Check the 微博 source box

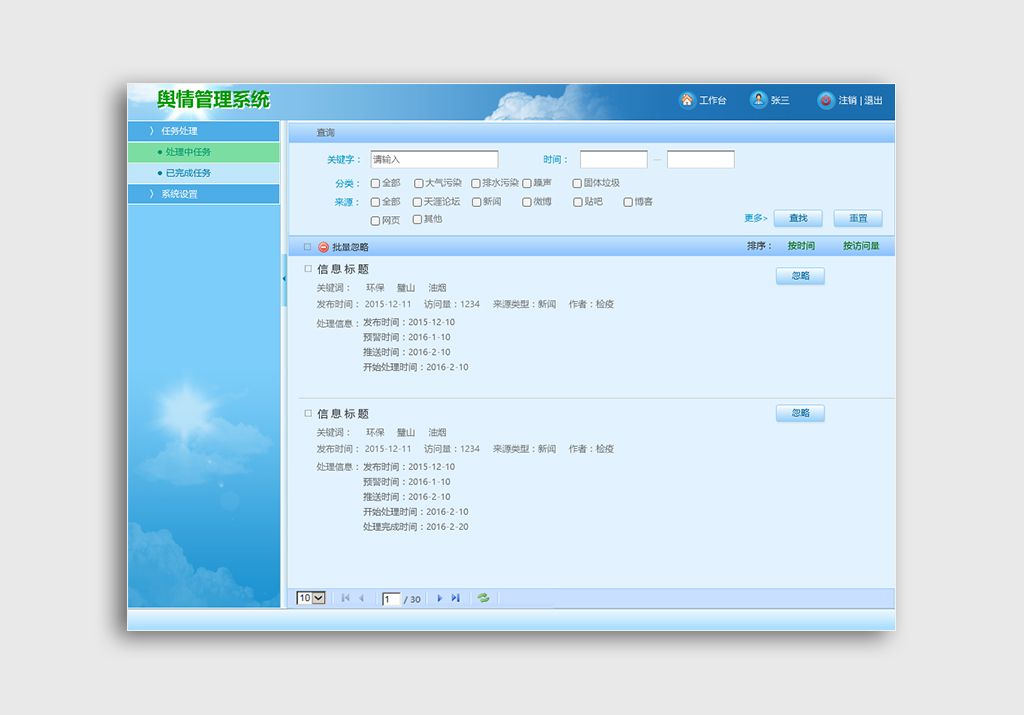click(526, 202)
